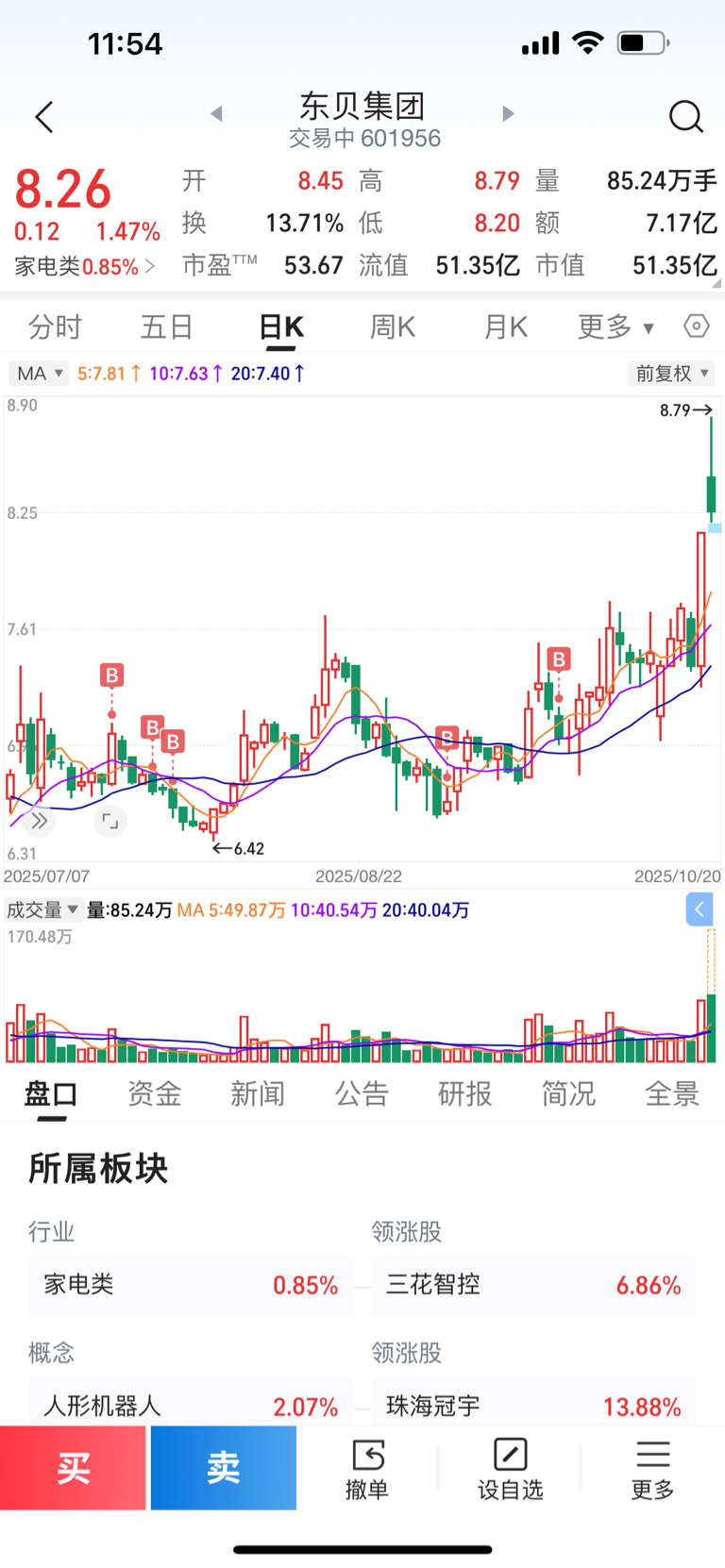Tap the 量:85.24万 volume readout

pyautogui.click(x=130, y=910)
